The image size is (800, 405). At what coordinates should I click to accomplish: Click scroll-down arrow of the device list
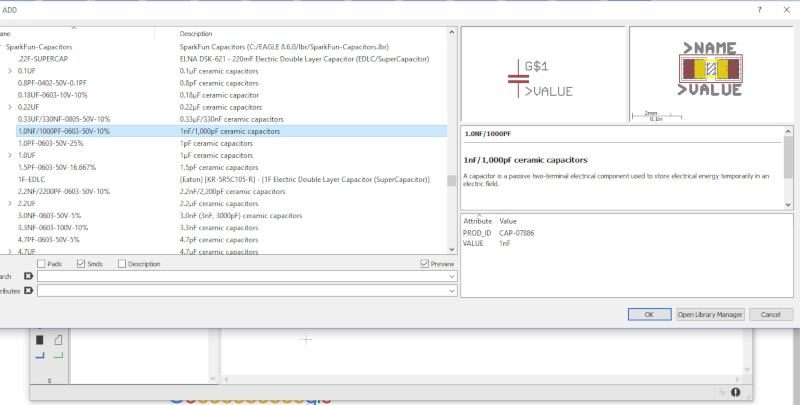452,249
